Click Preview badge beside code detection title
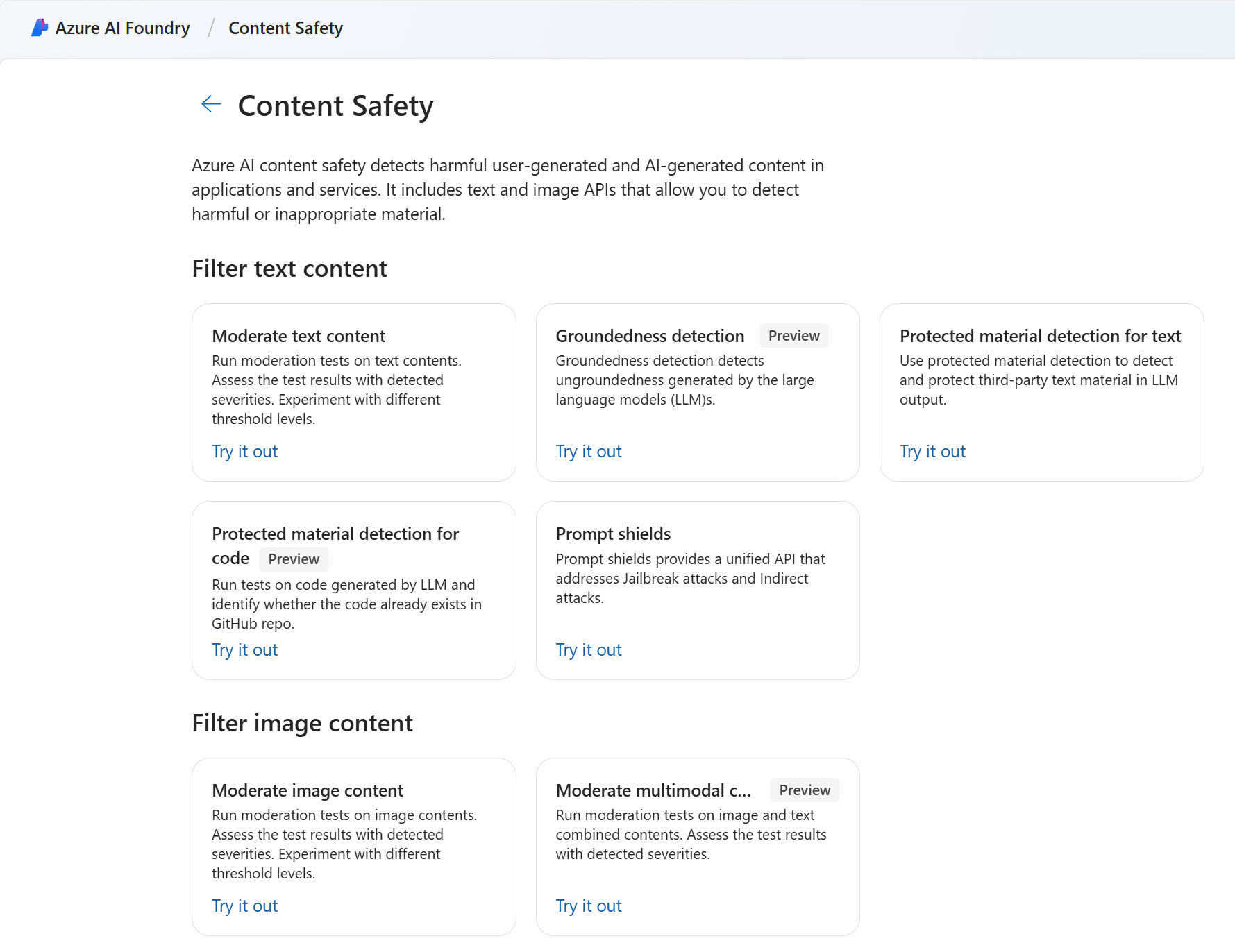 pyautogui.click(x=294, y=559)
